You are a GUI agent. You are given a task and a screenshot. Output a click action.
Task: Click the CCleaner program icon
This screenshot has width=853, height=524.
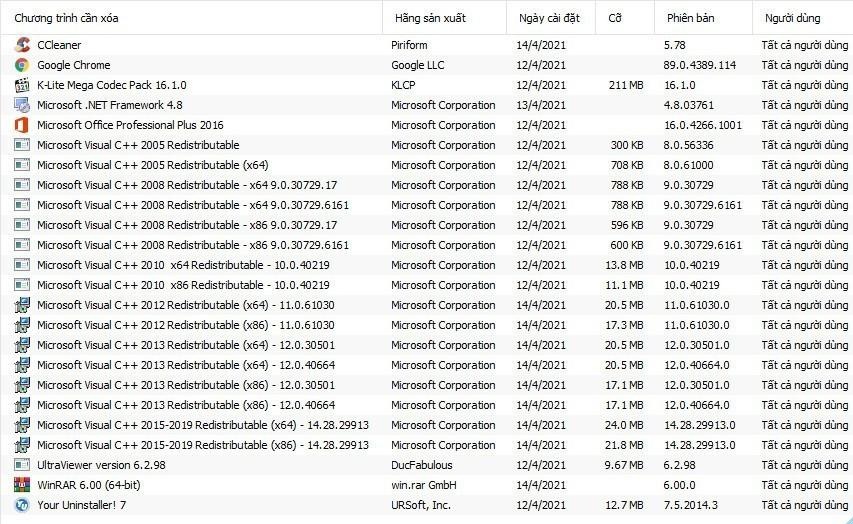coord(22,45)
